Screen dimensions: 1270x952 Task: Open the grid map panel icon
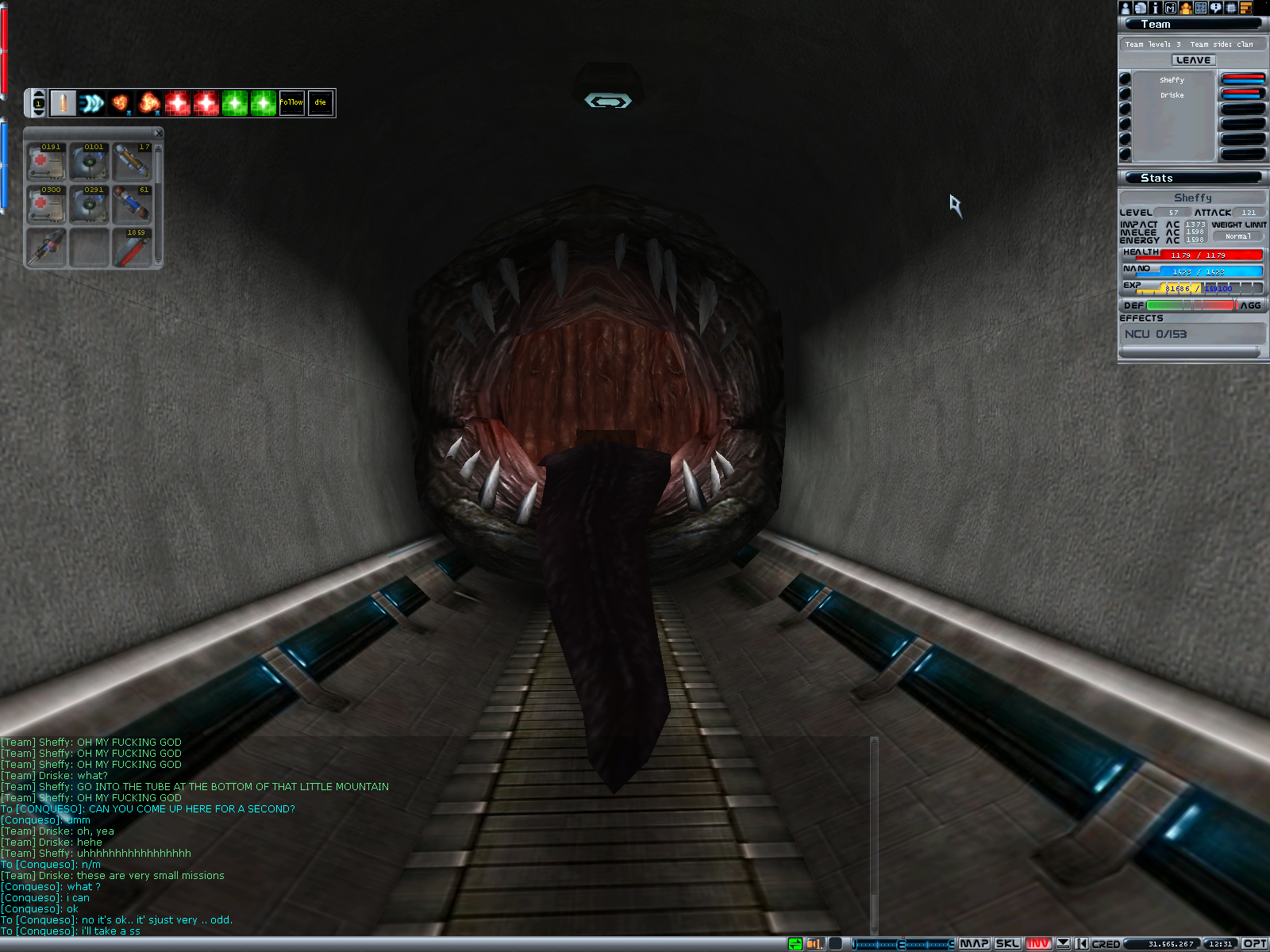tap(1201, 8)
